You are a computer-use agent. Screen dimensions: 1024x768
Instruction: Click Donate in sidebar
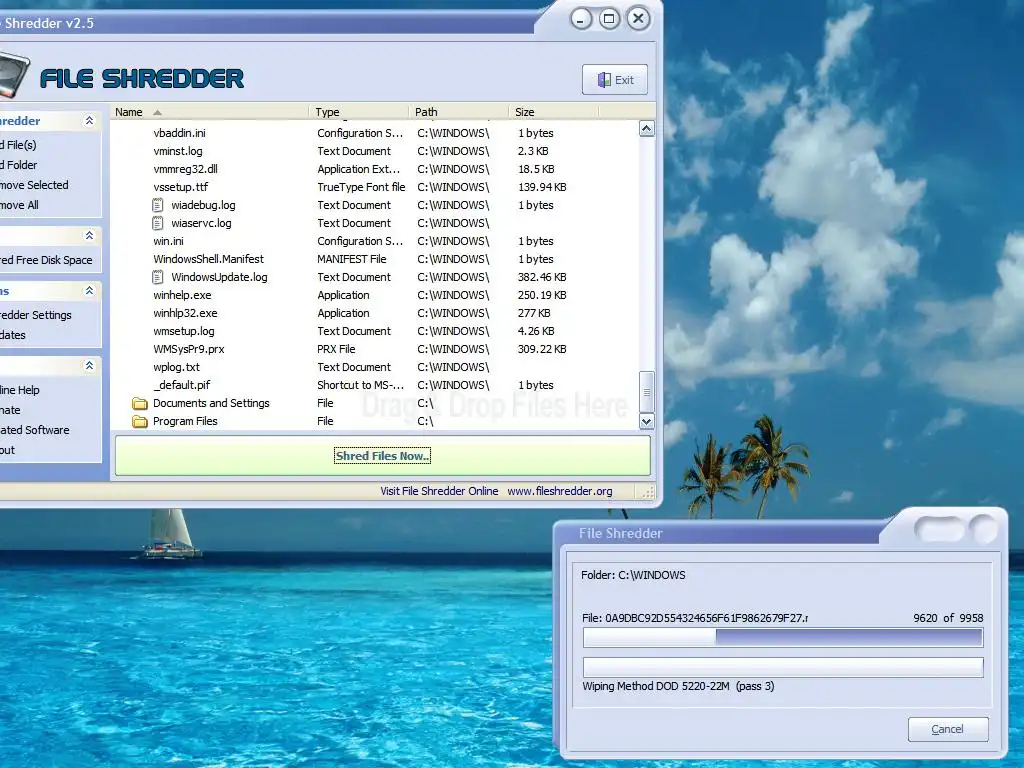[10, 410]
